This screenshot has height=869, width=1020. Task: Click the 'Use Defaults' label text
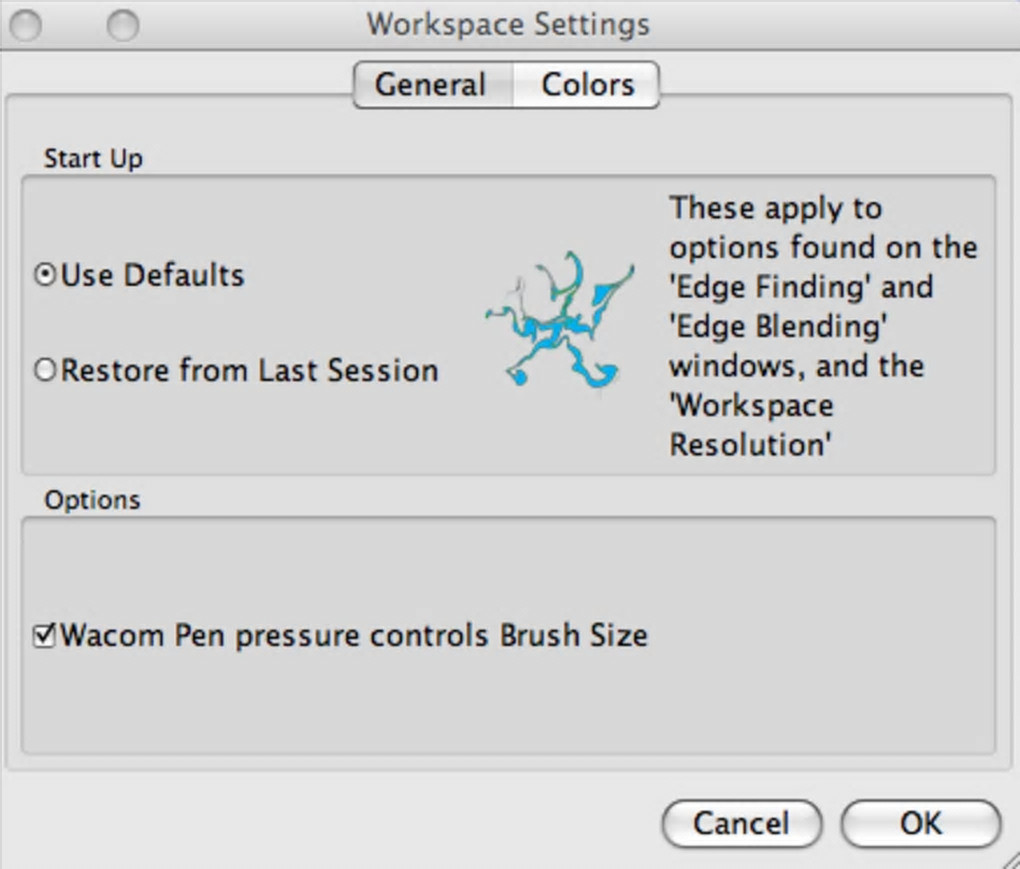(x=153, y=275)
